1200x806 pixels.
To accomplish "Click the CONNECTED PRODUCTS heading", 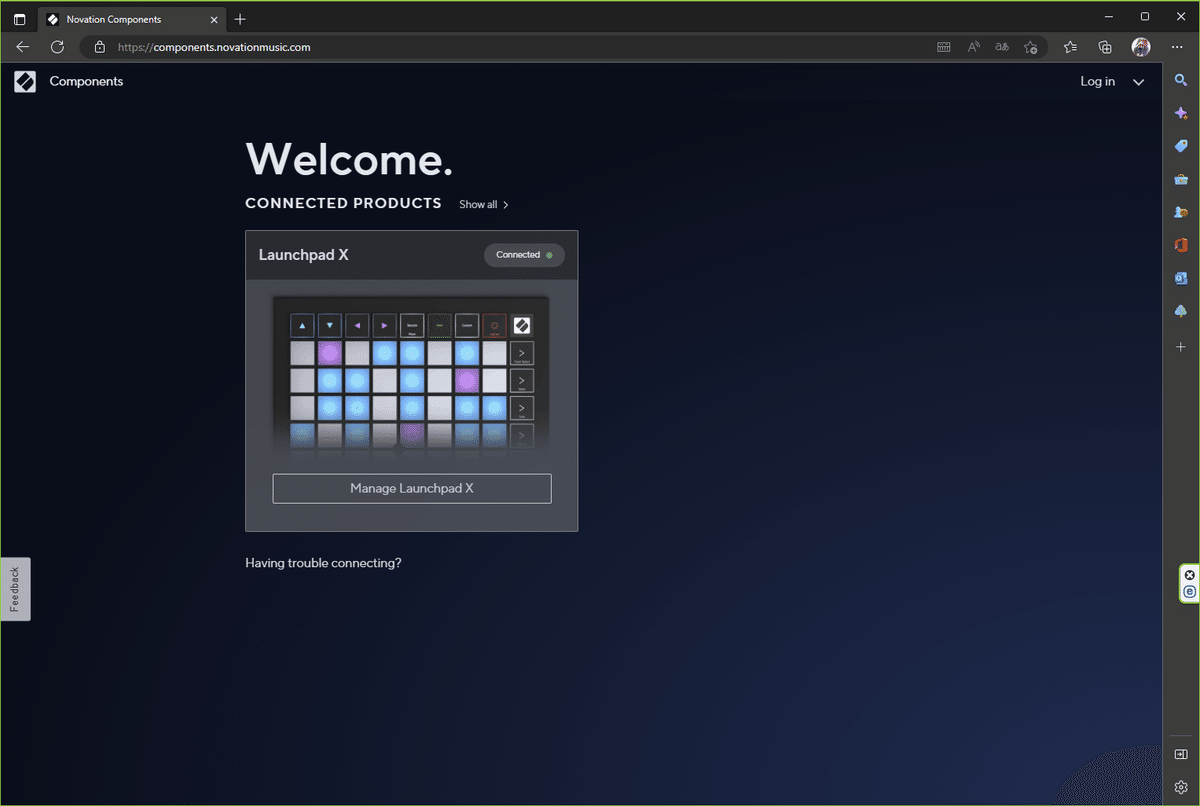I will coord(343,203).
